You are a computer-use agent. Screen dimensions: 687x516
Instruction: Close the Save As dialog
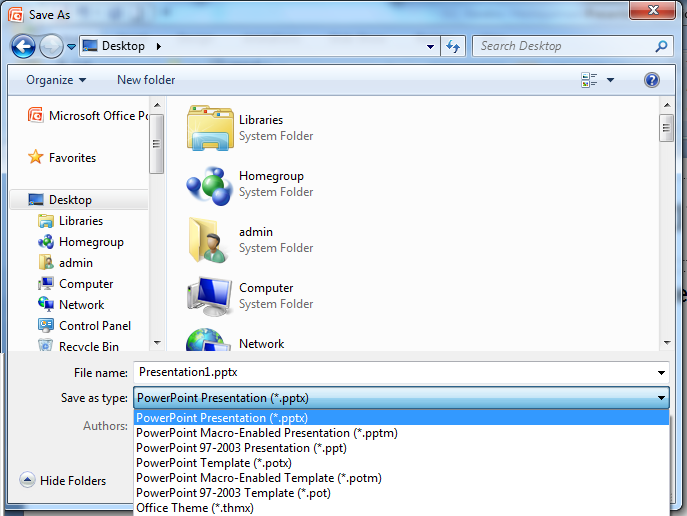[652, 10]
